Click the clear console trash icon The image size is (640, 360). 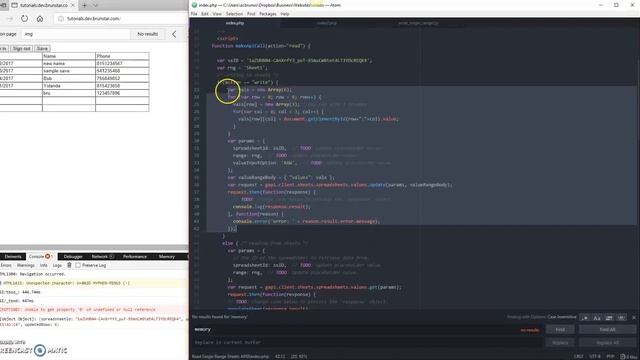click(x=69, y=265)
